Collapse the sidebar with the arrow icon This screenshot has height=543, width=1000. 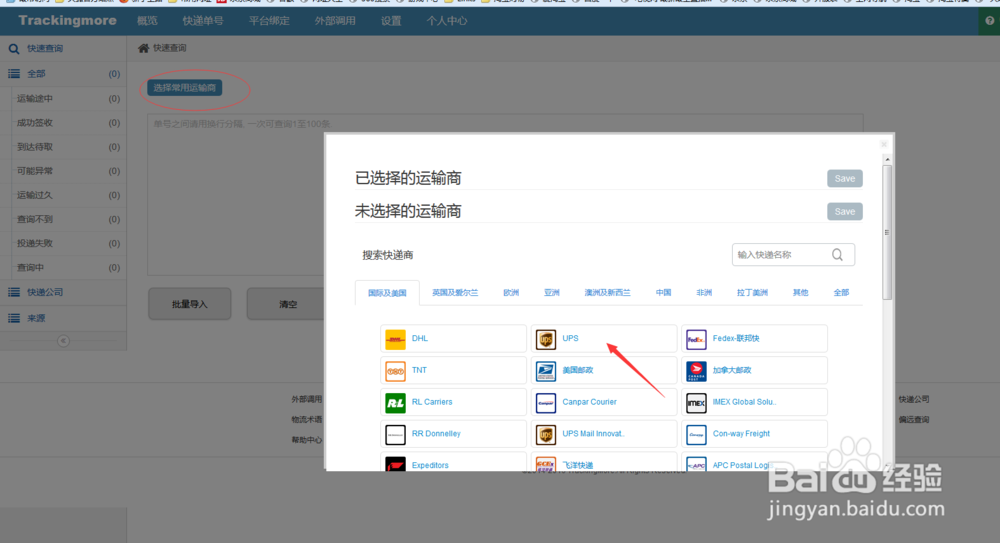pyautogui.click(x=63, y=341)
